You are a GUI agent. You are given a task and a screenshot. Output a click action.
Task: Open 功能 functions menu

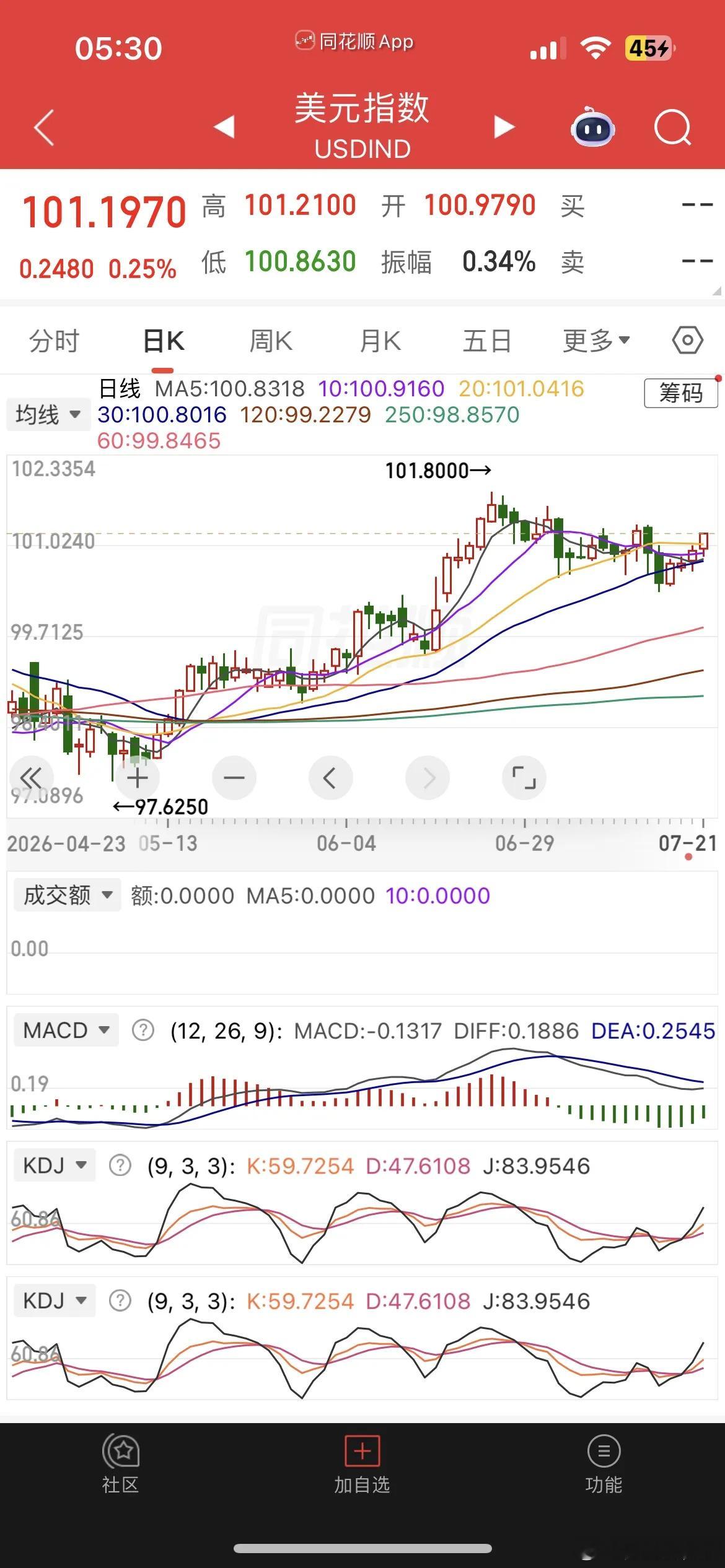coord(604,1464)
